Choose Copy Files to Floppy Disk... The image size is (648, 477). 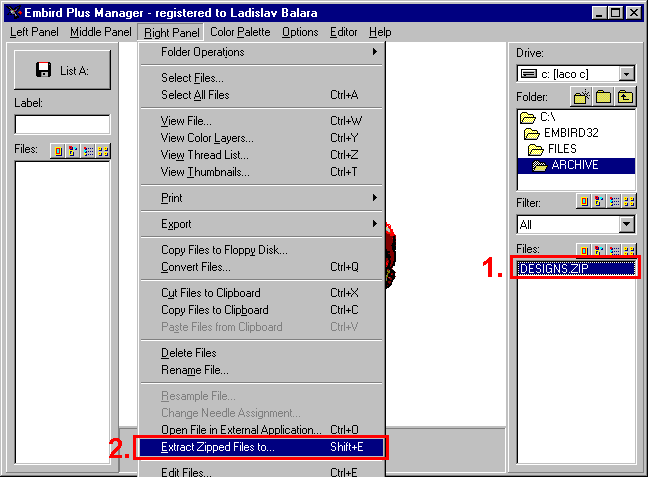click(x=261, y=250)
